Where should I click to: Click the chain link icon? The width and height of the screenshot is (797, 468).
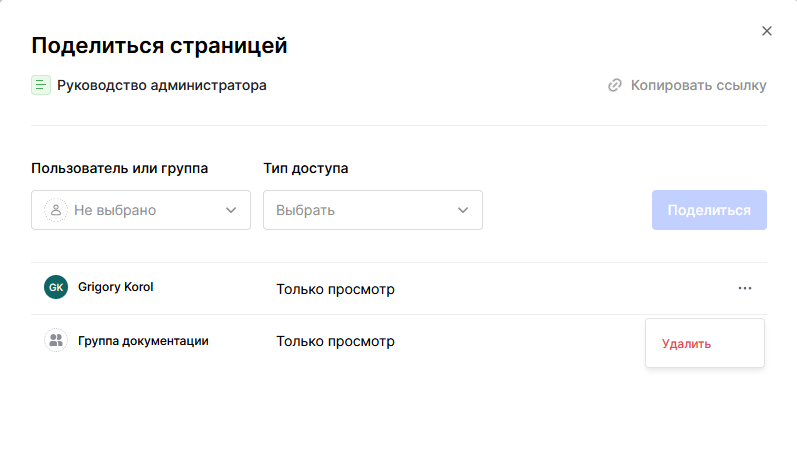pos(615,85)
